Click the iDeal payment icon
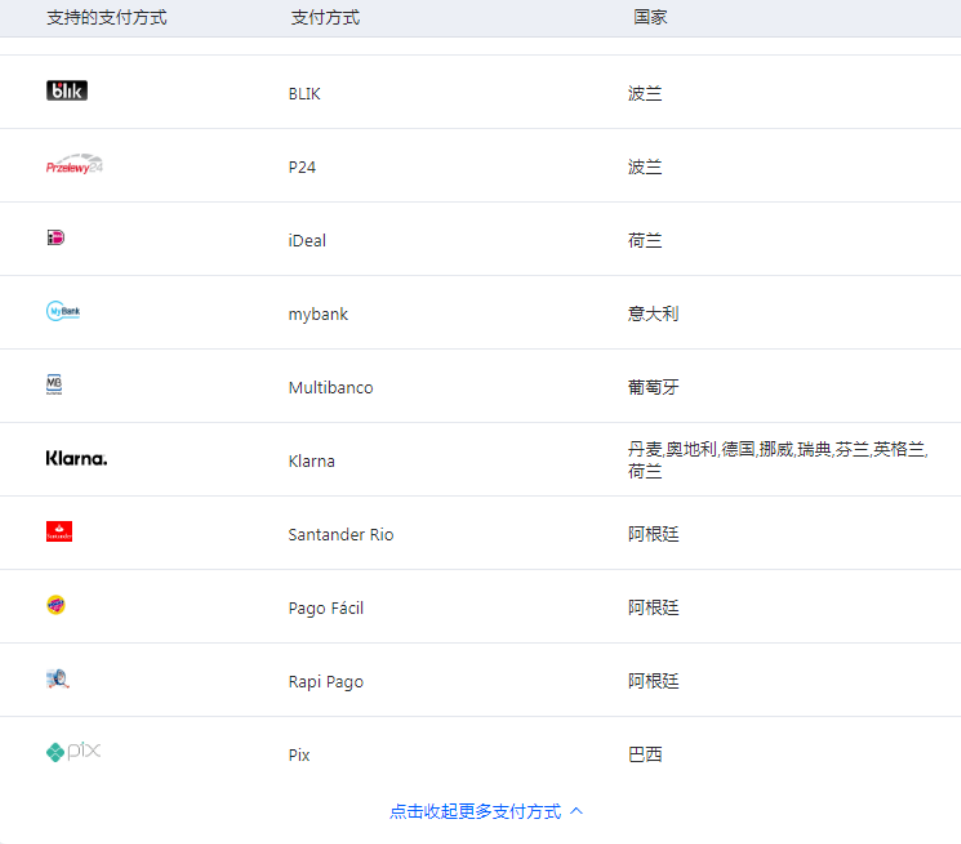Viewport: 961px width, 844px height. 54,237
